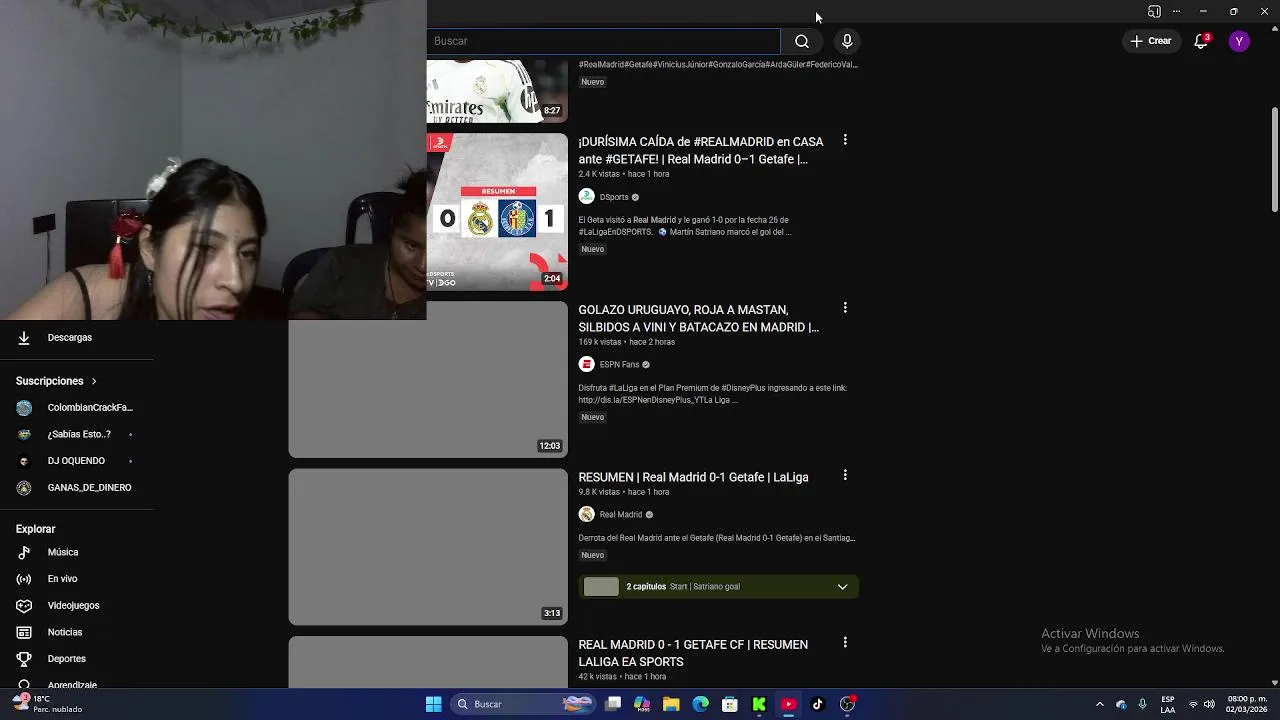The height and width of the screenshot is (720, 1280).
Task: Click the search magnifier button
Action: pos(802,41)
